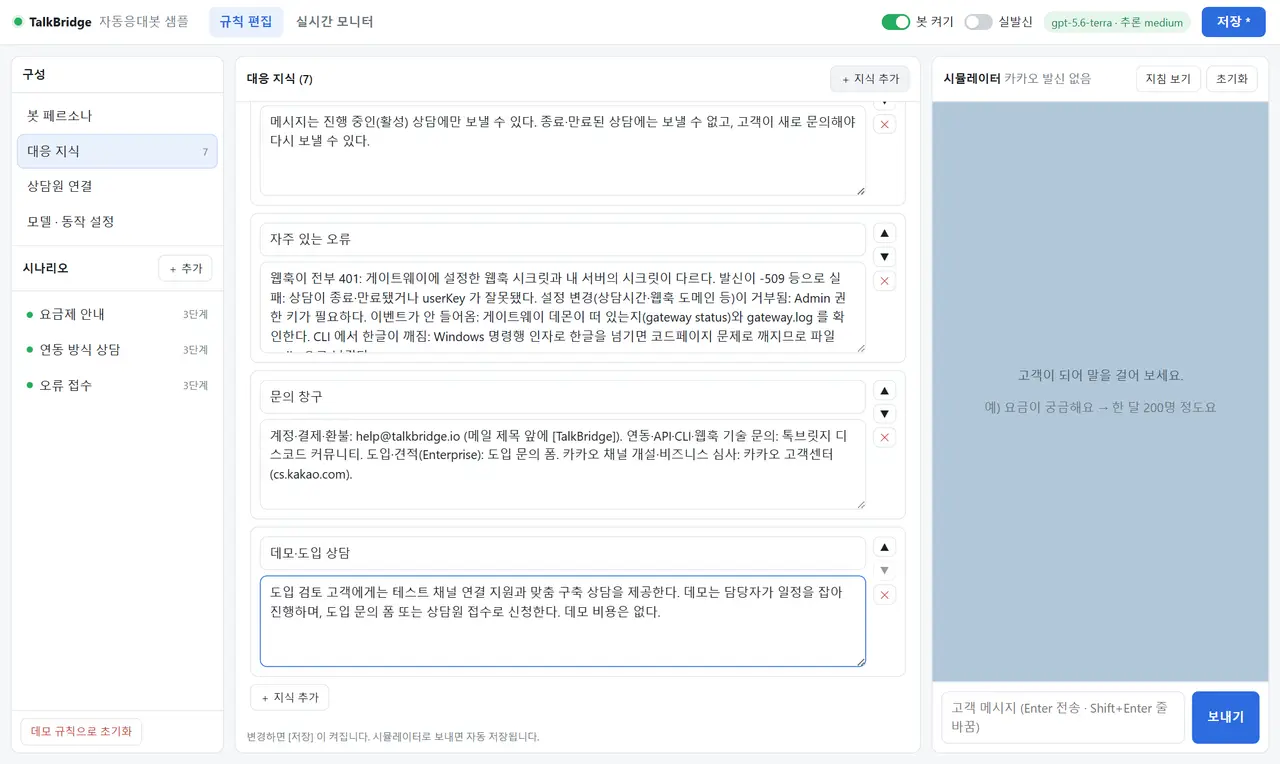Image resolution: width=1280 pixels, height=764 pixels.
Task: Click 지침 보기 in simulator
Action: [1168, 79]
